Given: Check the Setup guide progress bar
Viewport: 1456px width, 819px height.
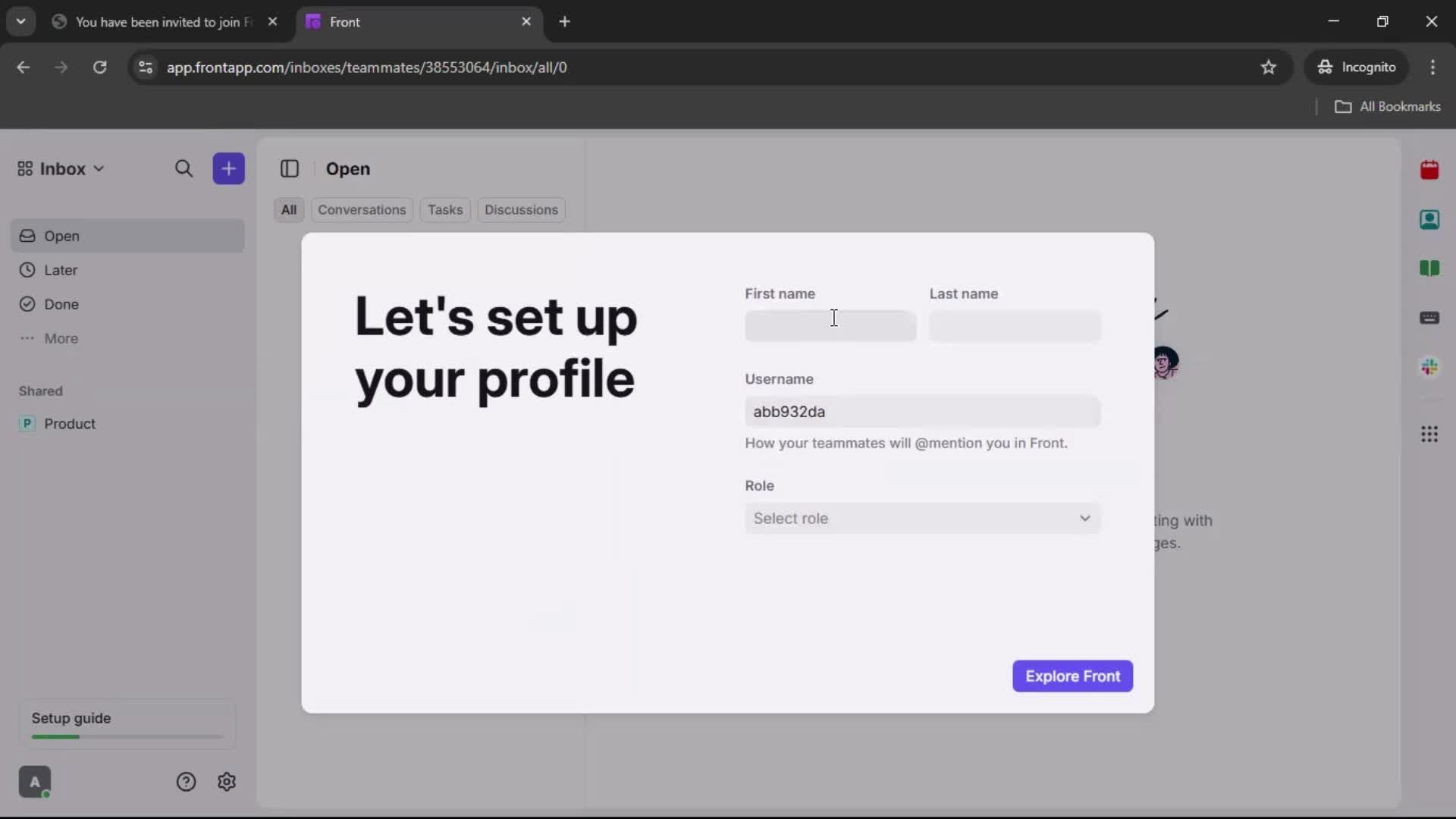Looking at the screenshot, I should (x=126, y=736).
